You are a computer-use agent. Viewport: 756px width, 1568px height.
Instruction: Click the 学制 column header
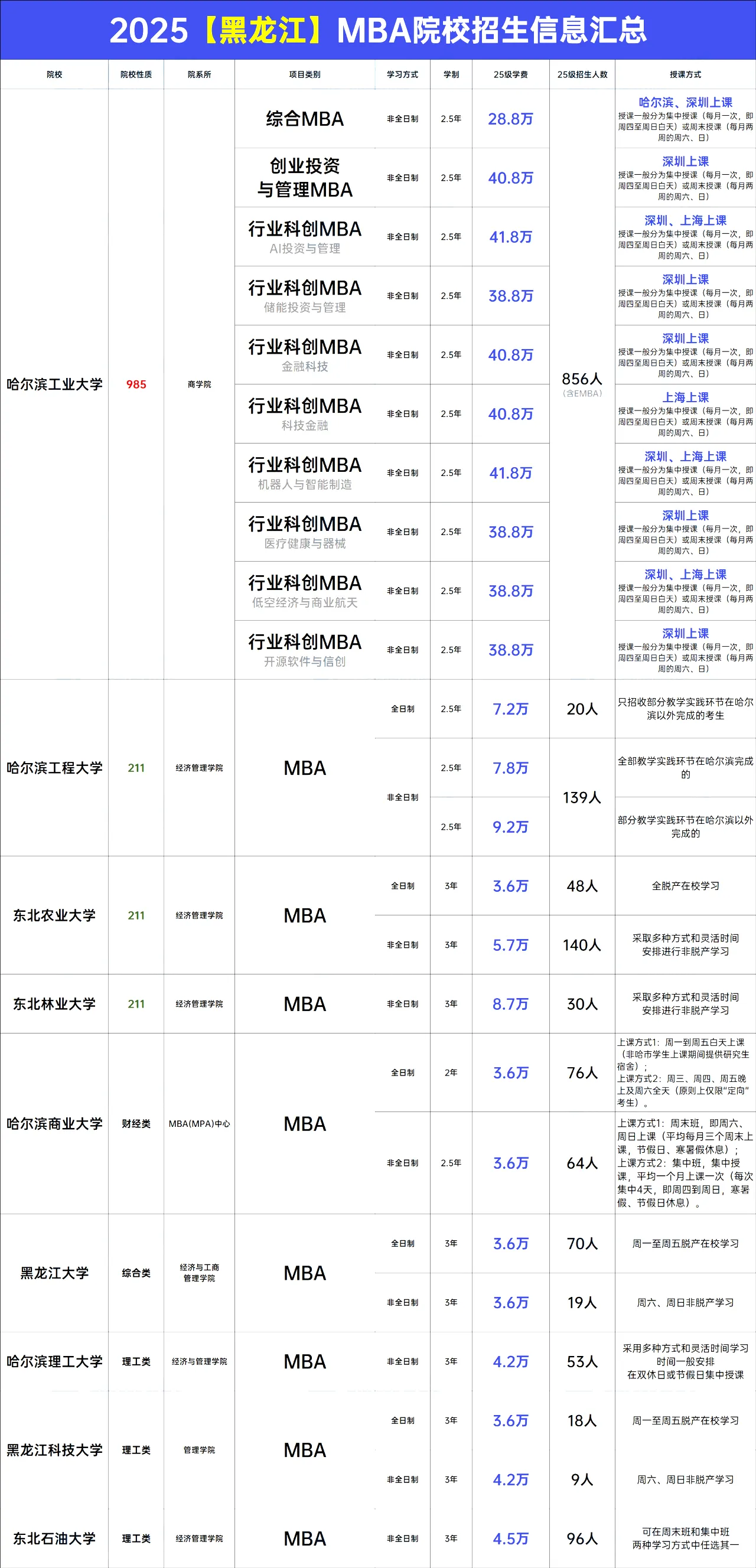451,74
